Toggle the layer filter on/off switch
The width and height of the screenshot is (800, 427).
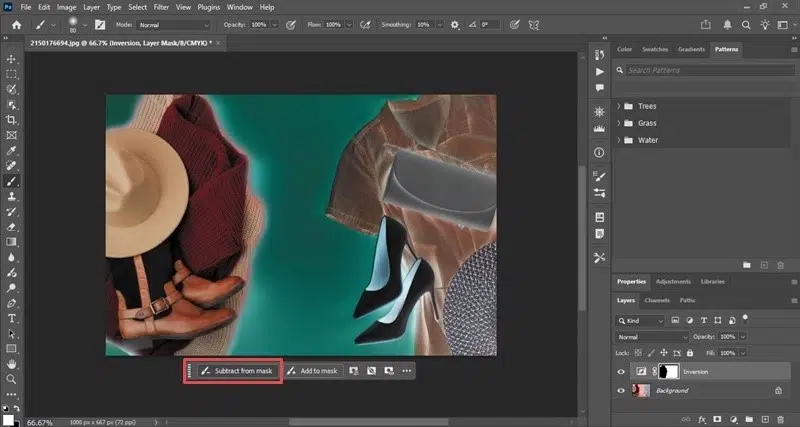(x=745, y=319)
